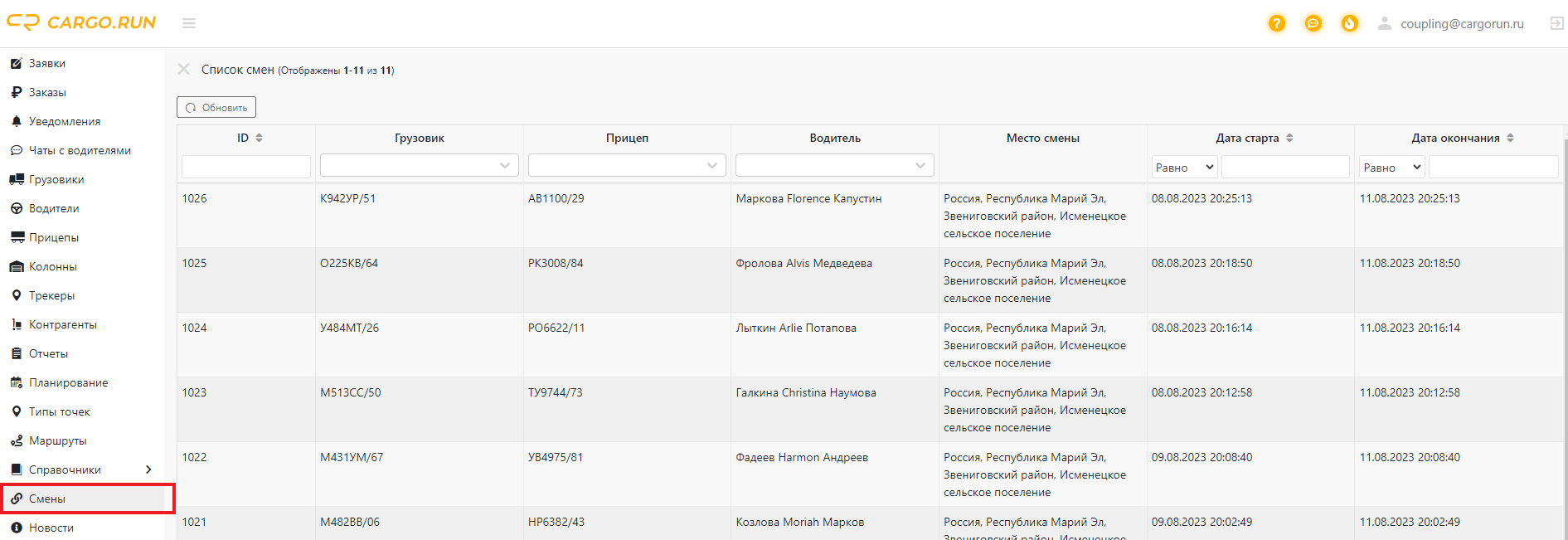
Task: Click the ID filter input field
Action: [246, 167]
